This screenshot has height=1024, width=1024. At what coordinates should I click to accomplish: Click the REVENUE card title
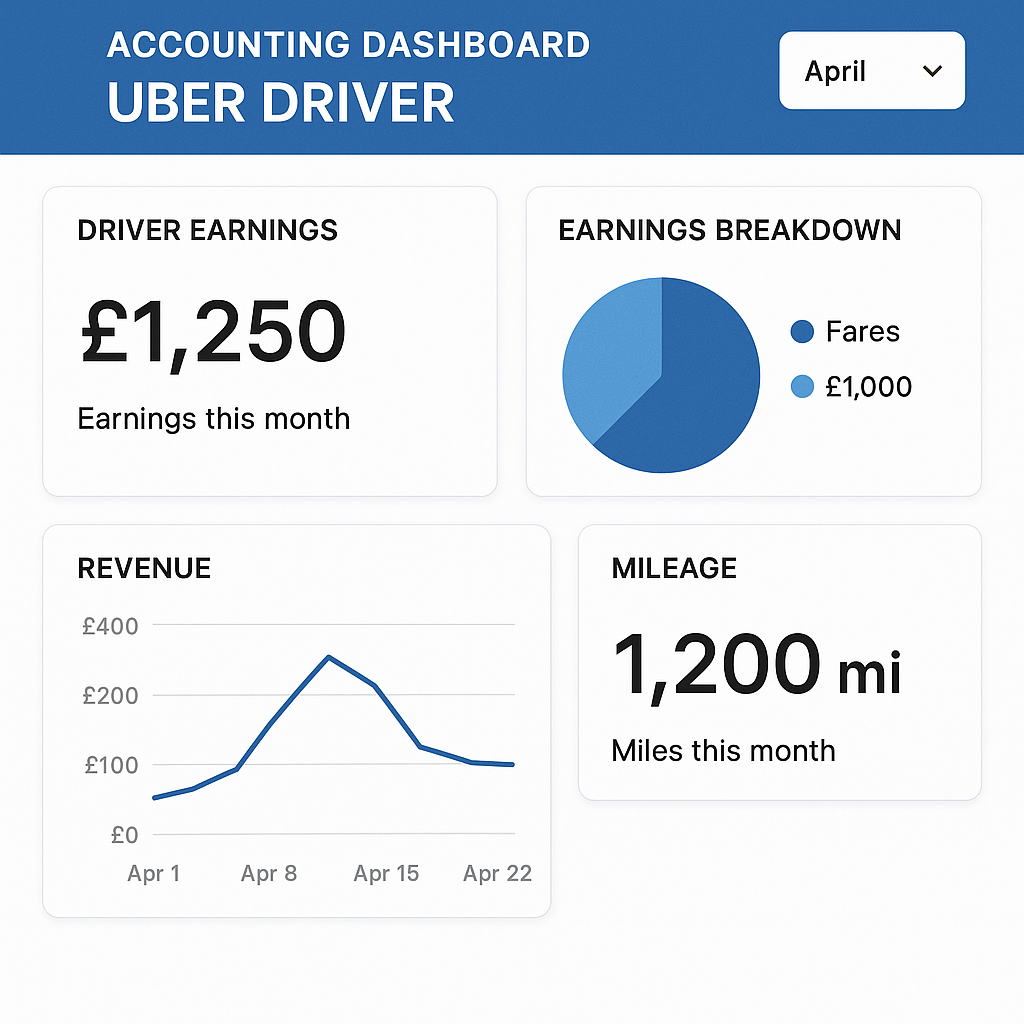pyautogui.click(x=144, y=568)
